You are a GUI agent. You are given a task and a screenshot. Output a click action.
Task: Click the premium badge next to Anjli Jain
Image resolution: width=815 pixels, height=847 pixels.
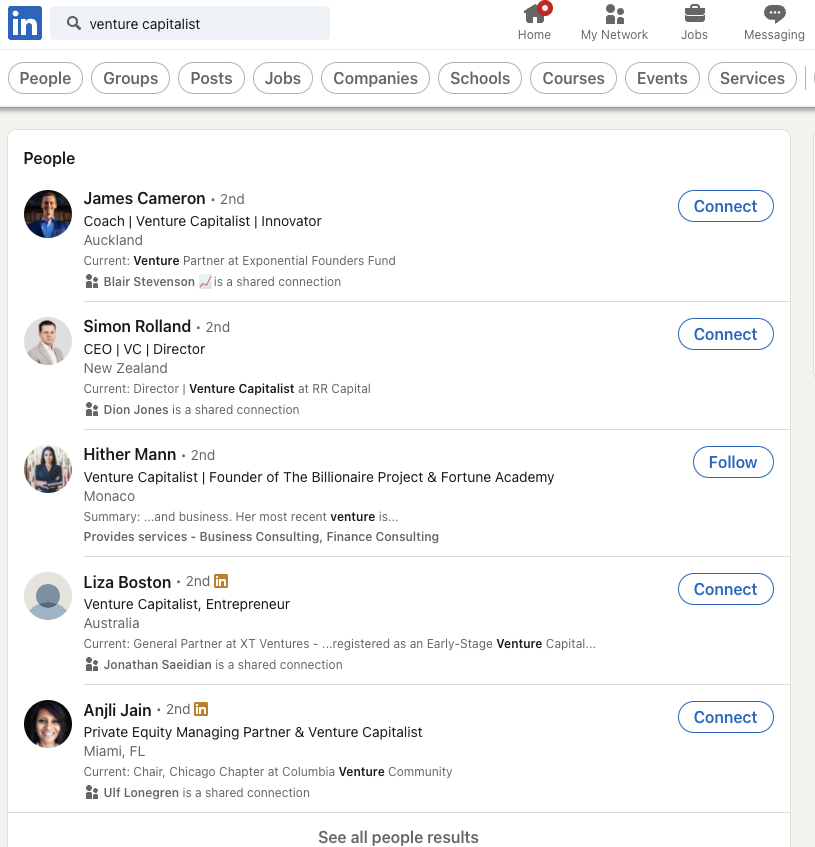click(200, 709)
